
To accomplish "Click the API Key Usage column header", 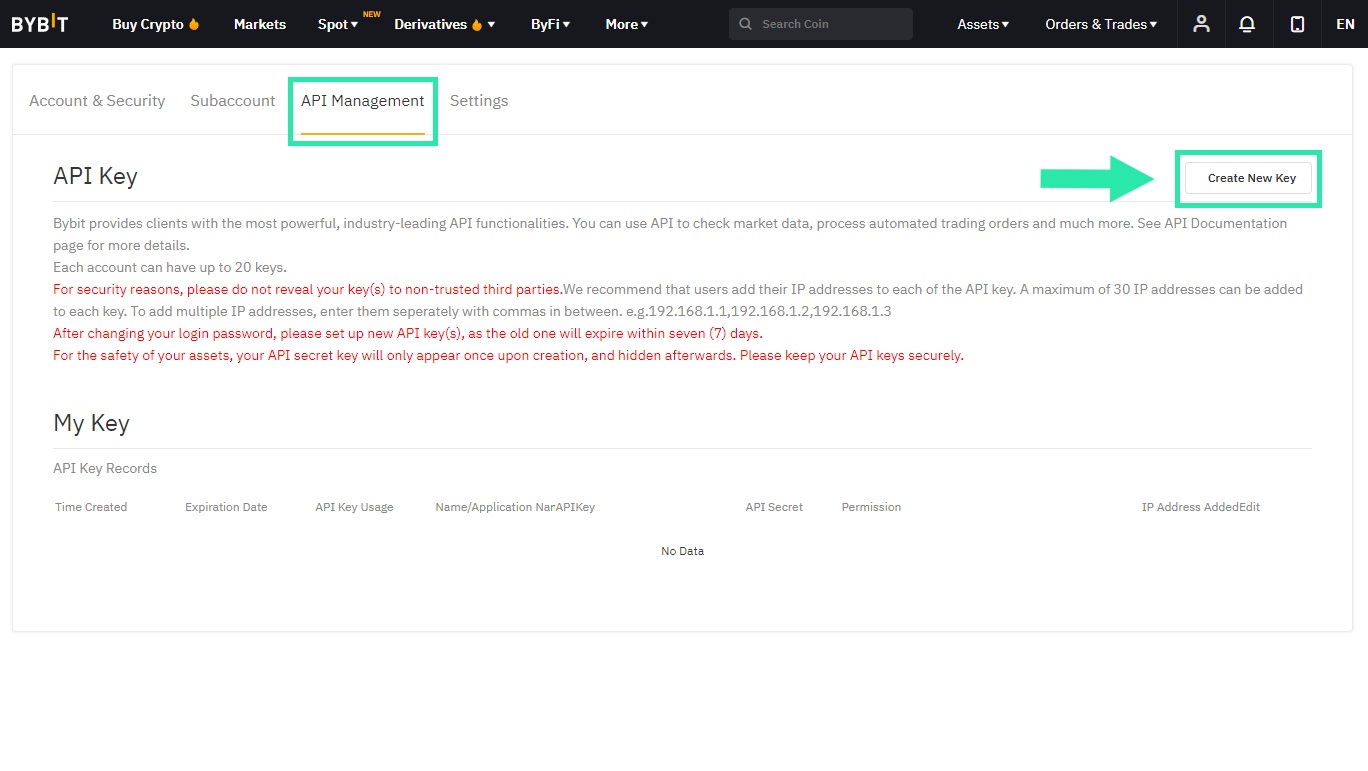I will tap(354, 507).
